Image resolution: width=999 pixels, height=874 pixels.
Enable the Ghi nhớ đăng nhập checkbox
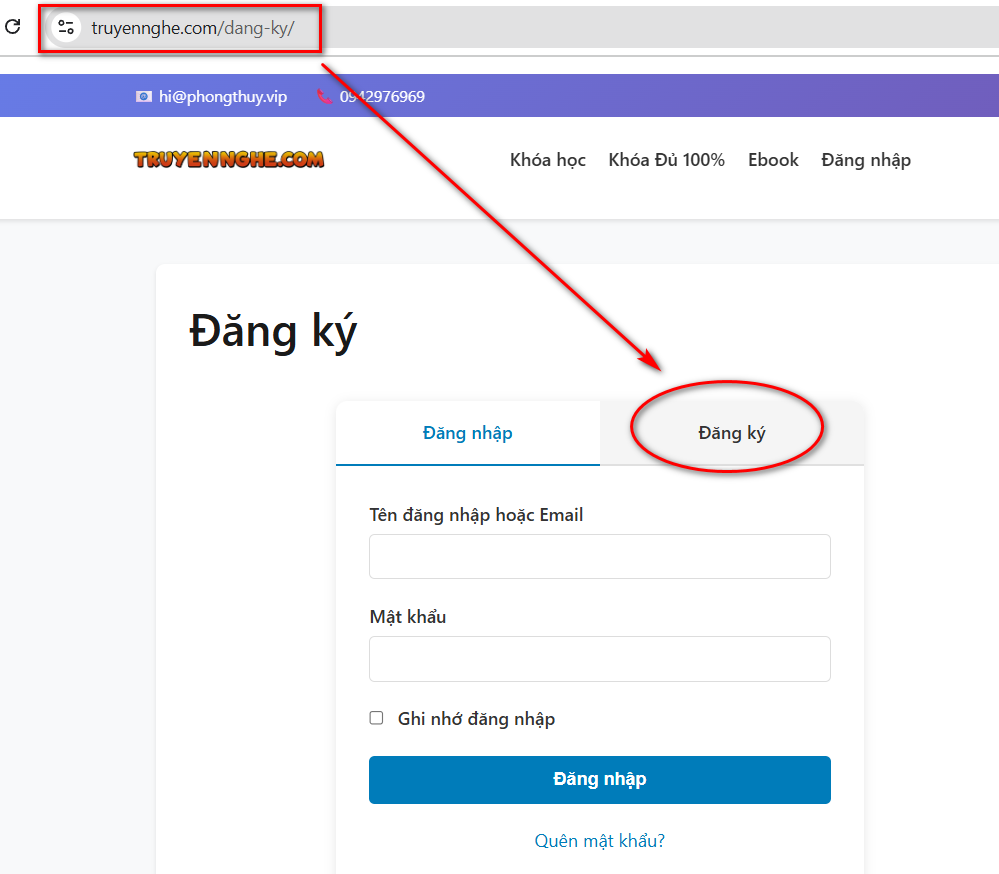coord(377,718)
